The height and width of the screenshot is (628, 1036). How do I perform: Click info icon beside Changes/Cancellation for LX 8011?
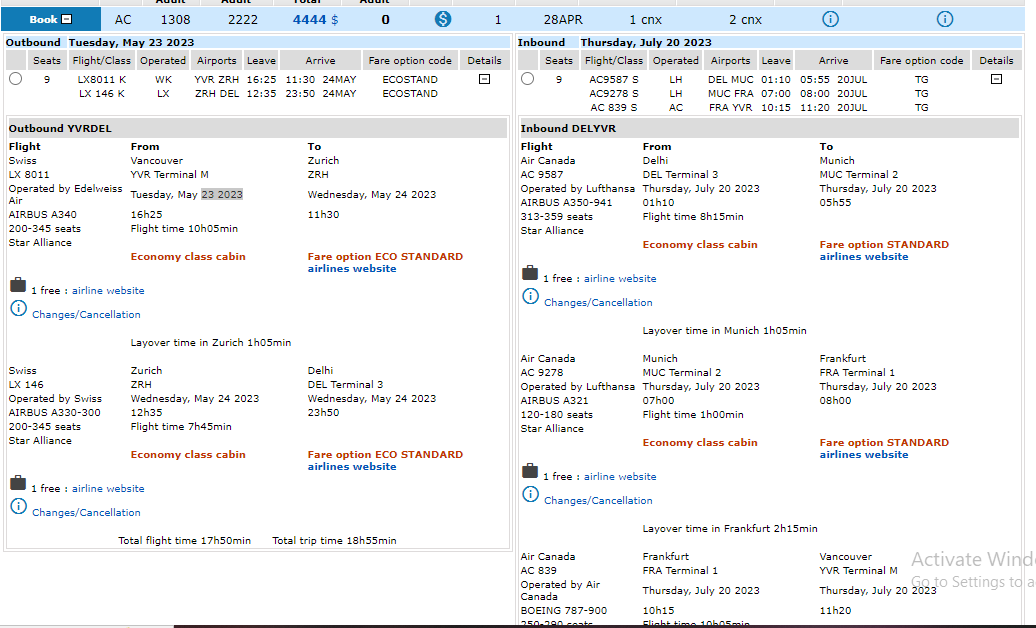pyautogui.click(x=18, y=309)
